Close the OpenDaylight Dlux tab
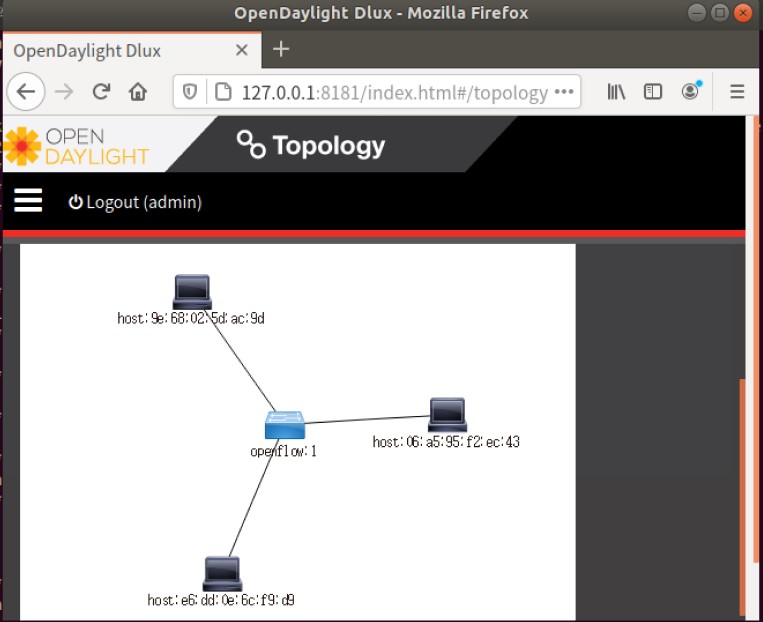 (x=242, y=50)
